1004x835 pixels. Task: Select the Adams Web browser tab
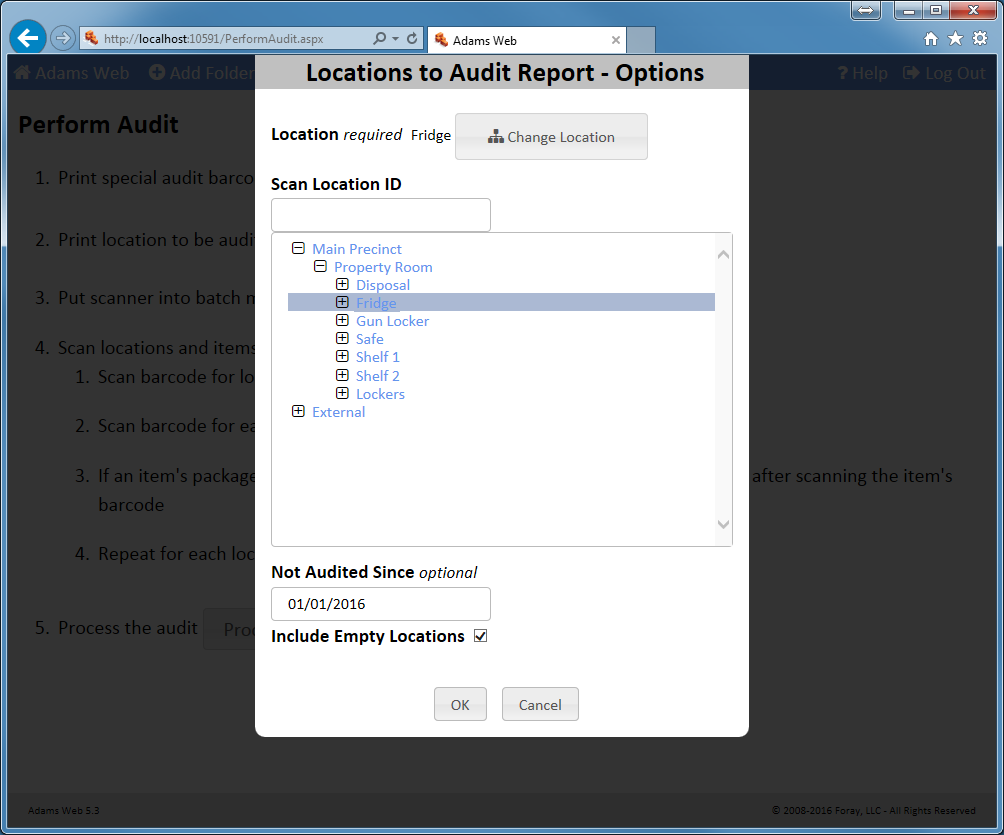(520, 41)
